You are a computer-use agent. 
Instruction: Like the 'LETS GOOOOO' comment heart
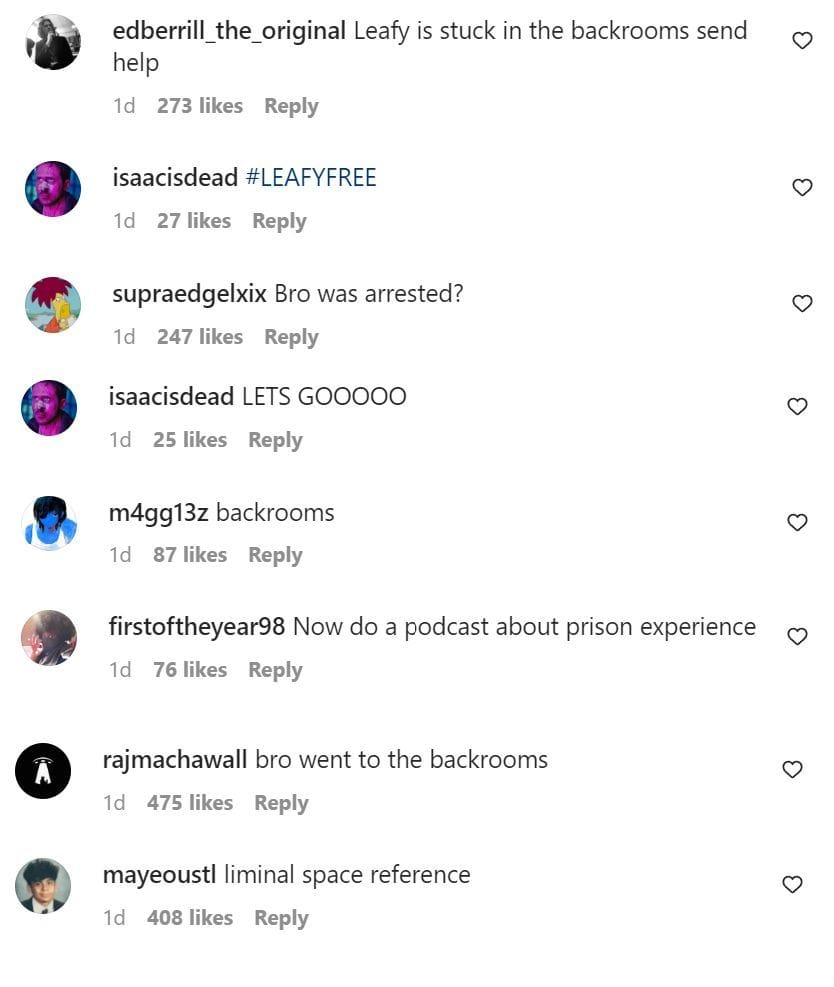797,407
